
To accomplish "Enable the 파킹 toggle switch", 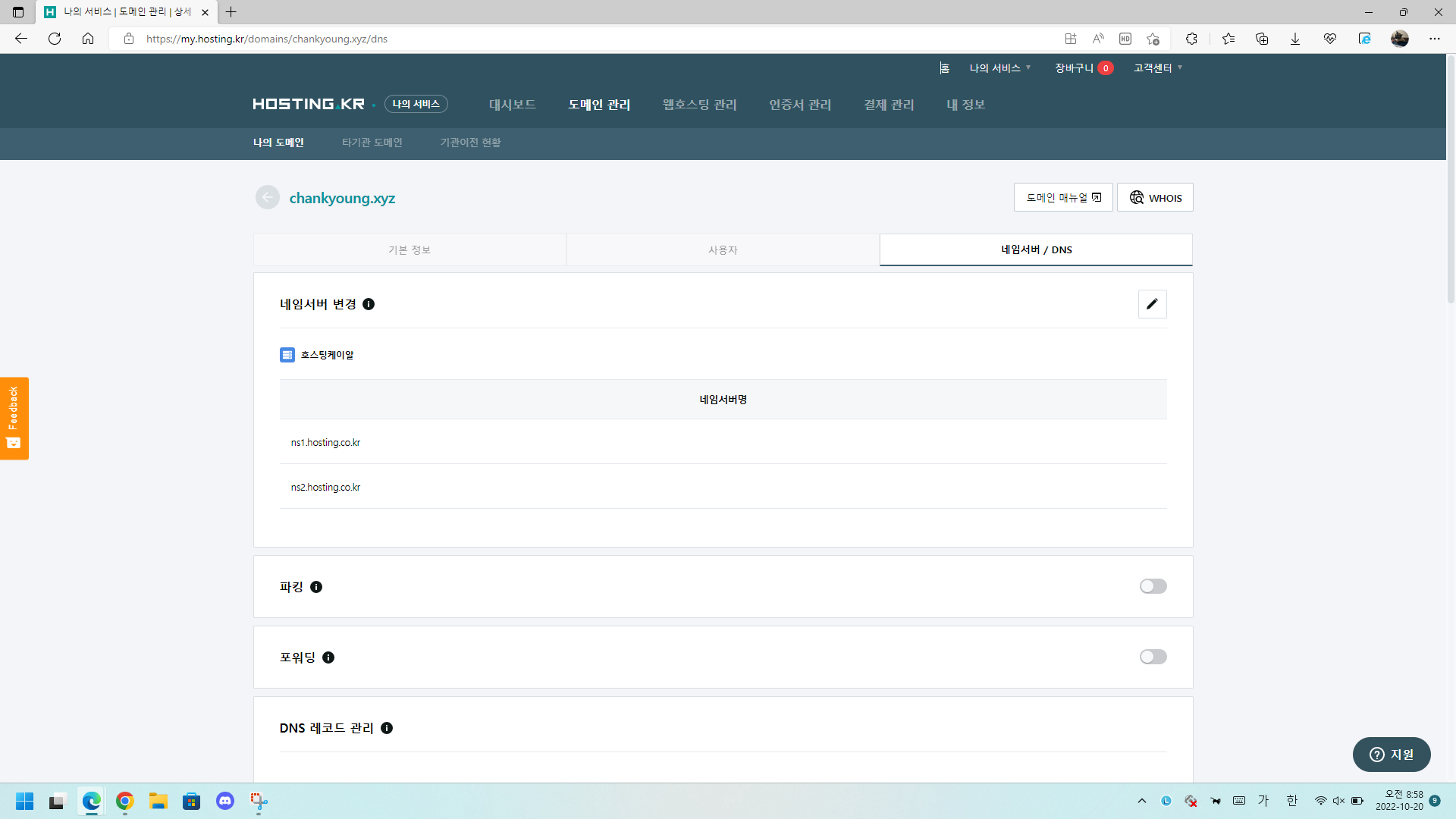I will pyautogui.click(x=1153, y=586).
